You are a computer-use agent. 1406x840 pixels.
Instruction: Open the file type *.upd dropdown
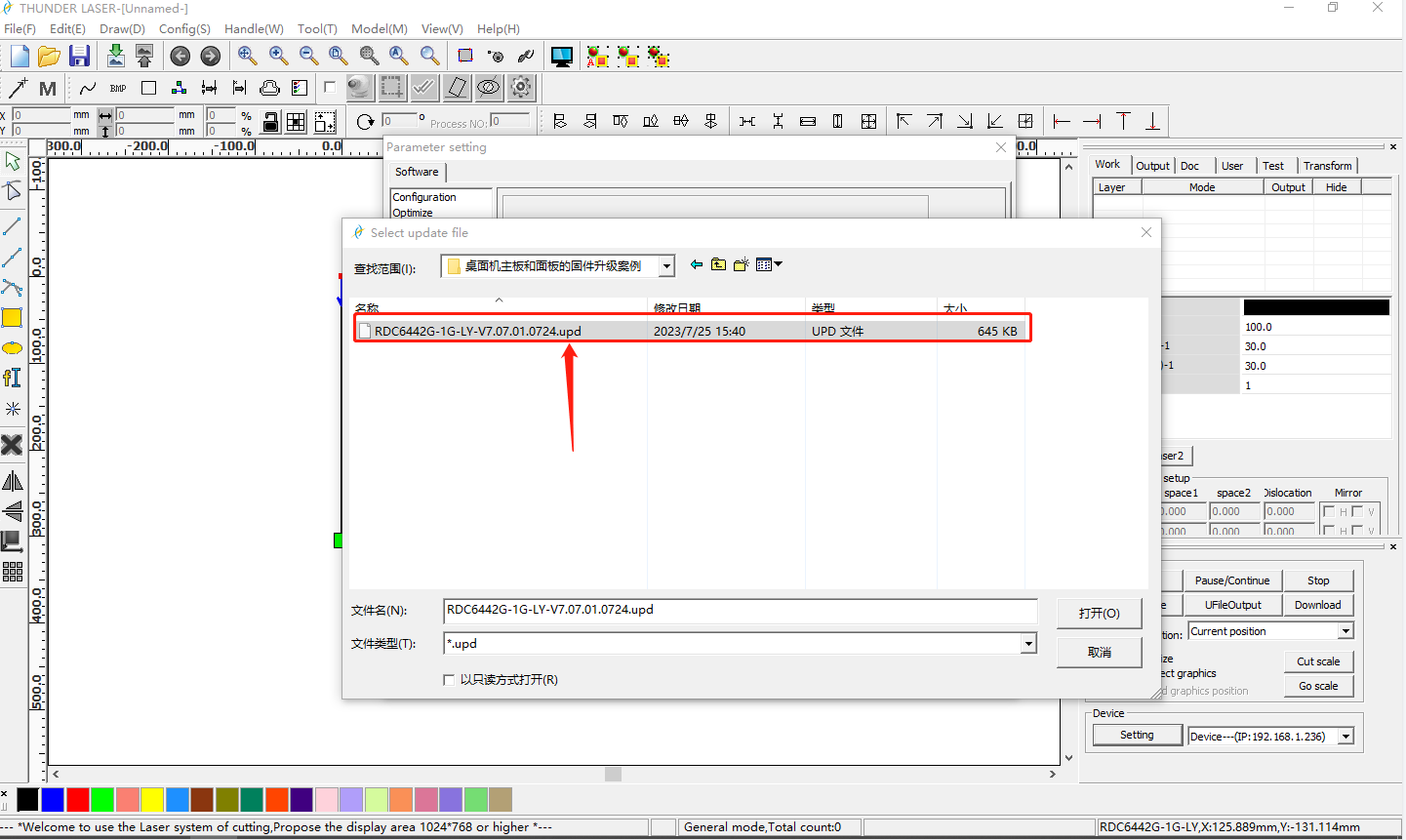1028,643
